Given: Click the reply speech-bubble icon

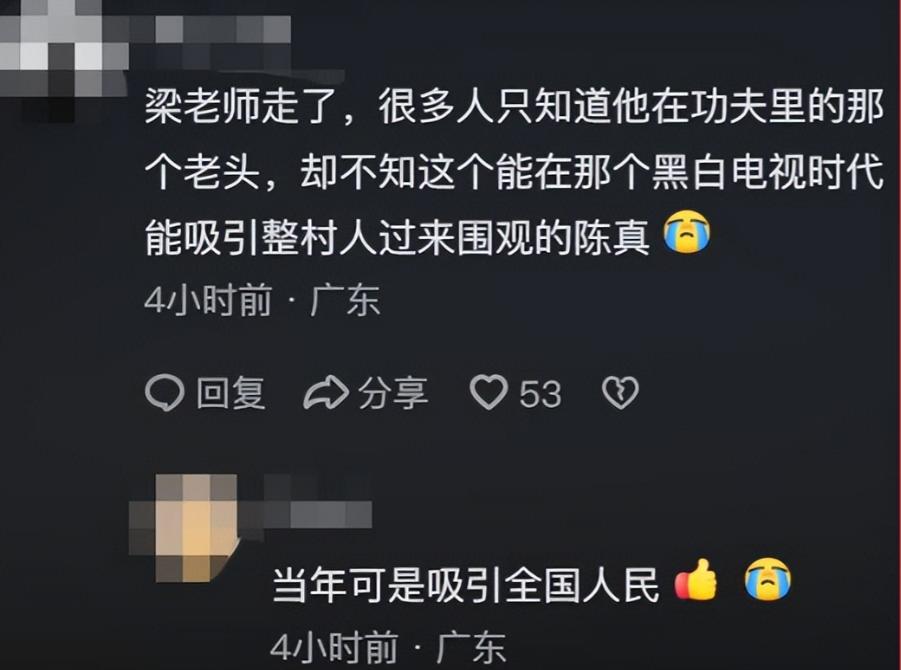Looking at the screenshot, I should click(x=165, y=394).
